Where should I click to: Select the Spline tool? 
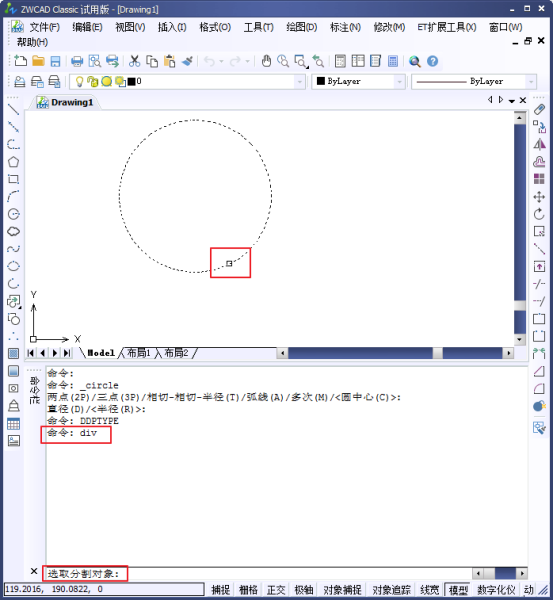(x=13, y=249)
